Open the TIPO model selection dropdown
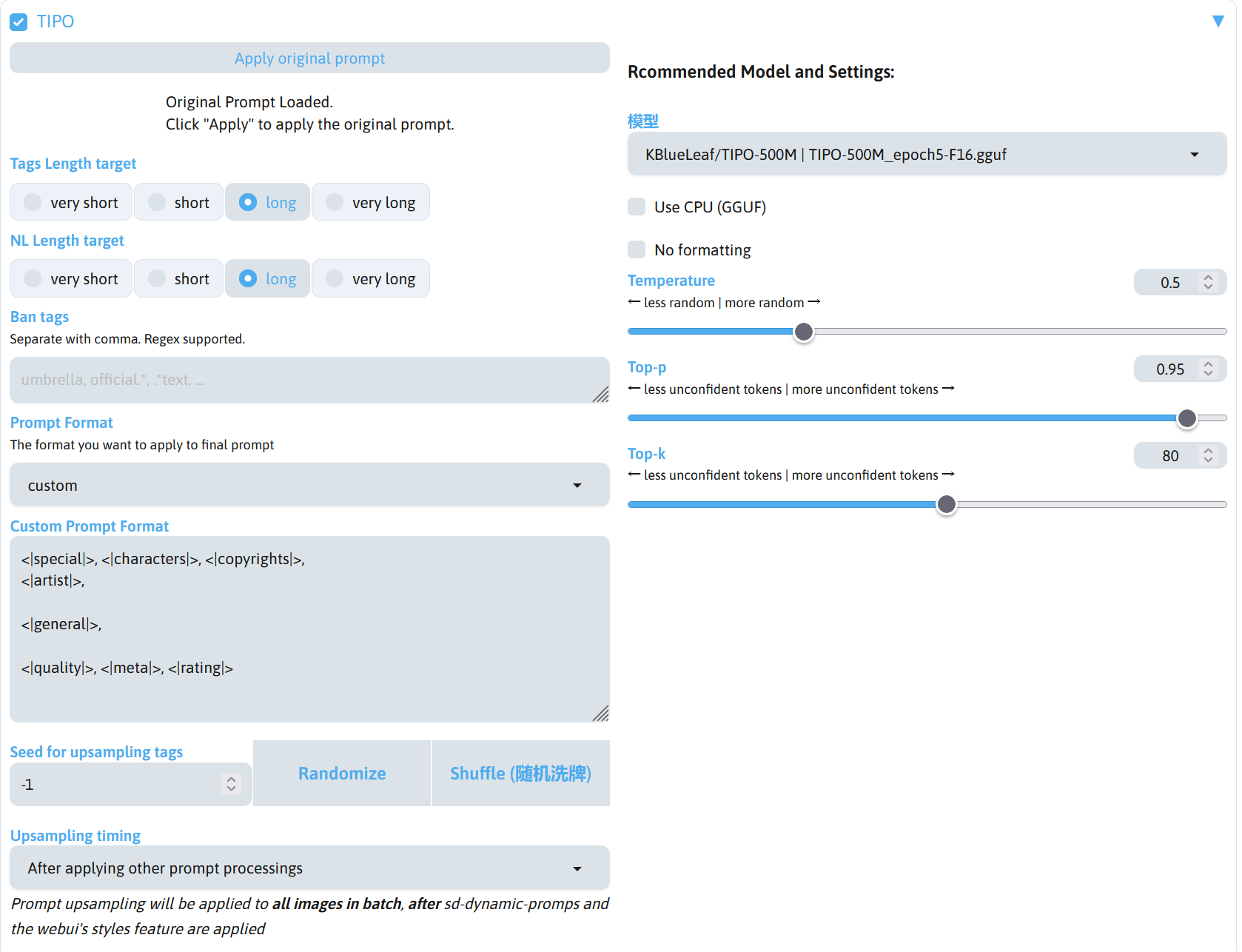The width and height of the screenshot is (1242, 952). [927, 155]
